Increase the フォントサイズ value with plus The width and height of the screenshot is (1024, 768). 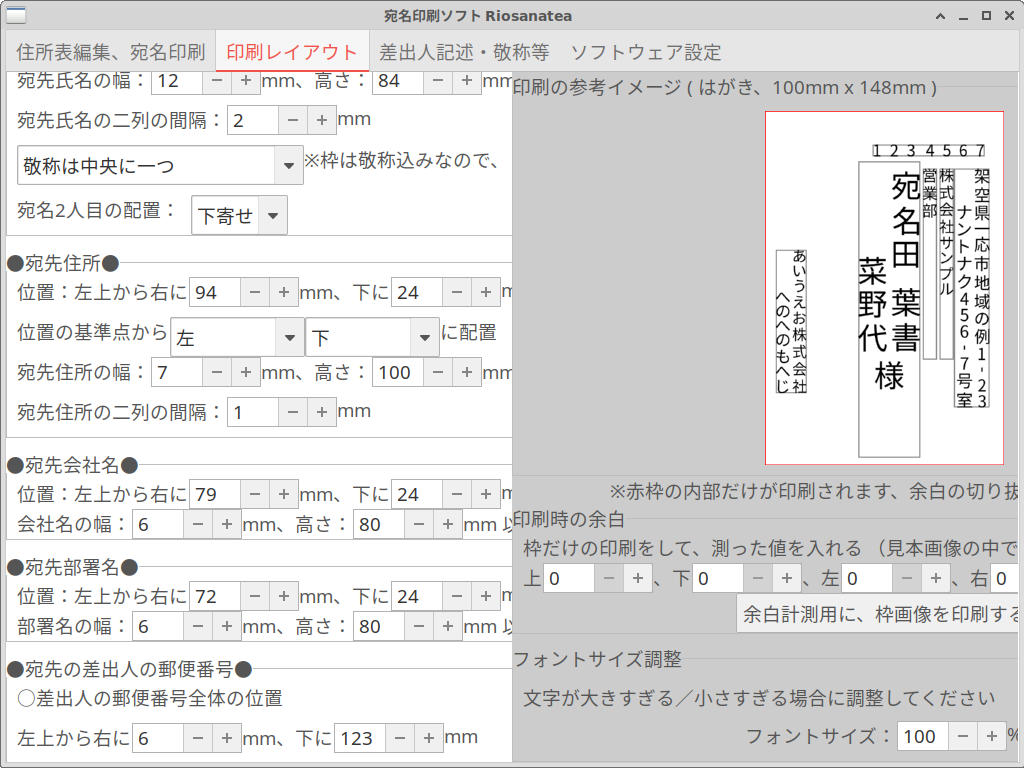(x=992, y=737)
